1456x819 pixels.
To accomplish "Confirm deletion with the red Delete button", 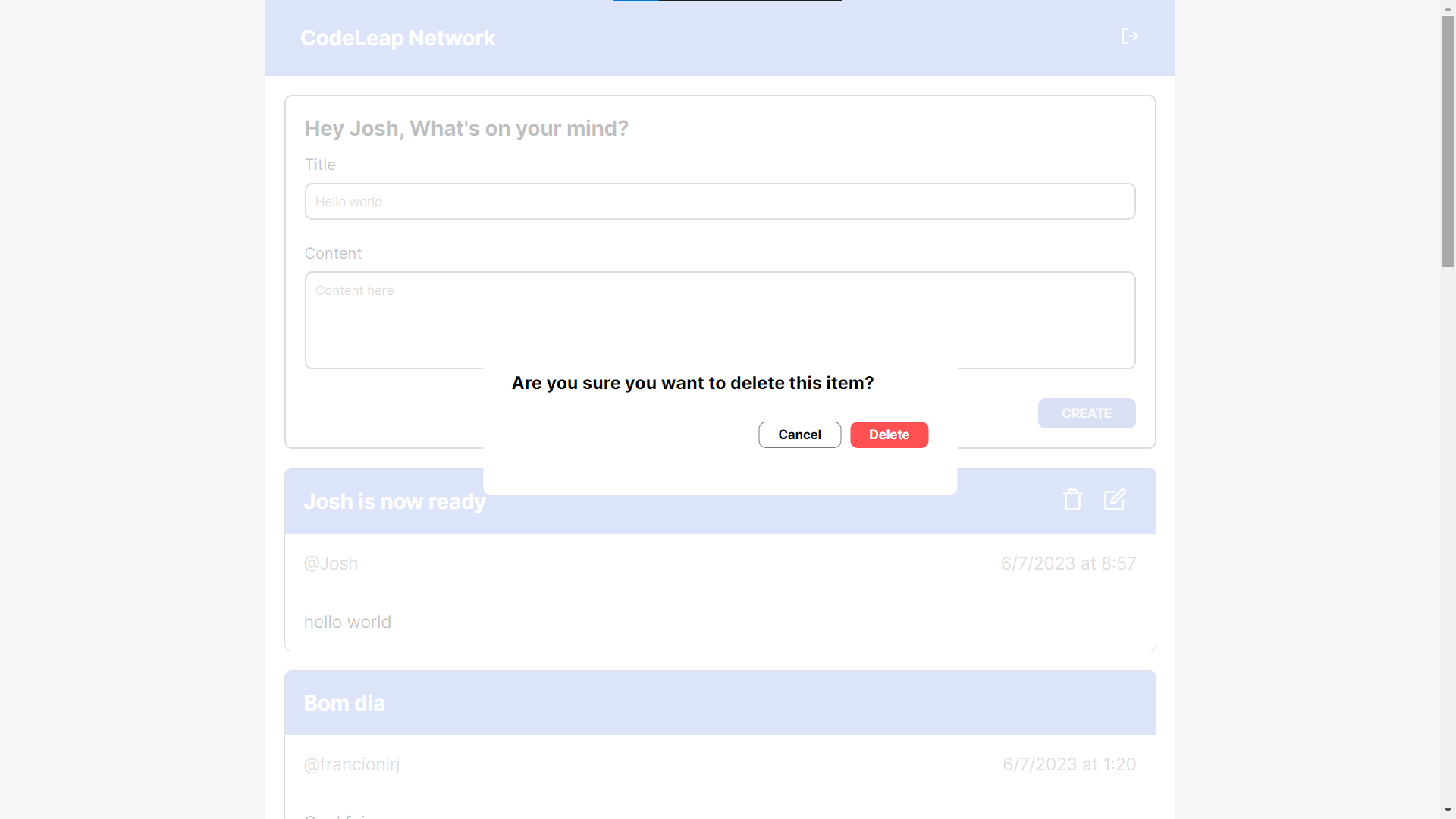I will point(889,435).
